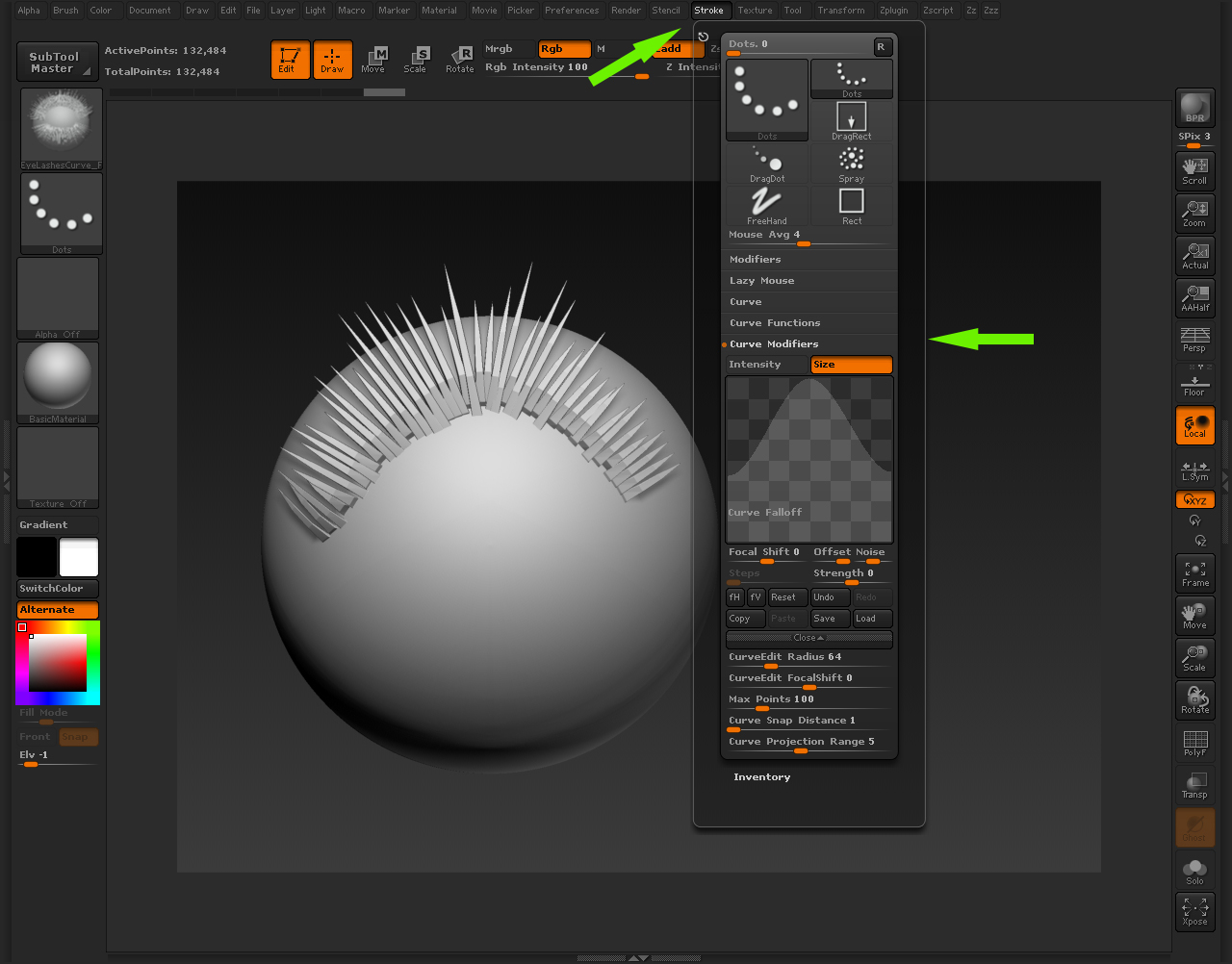The width and height of the screenshot is (1232, 964).
Task: Toggle the Persp perspective button
Action: coord(1194,340)
